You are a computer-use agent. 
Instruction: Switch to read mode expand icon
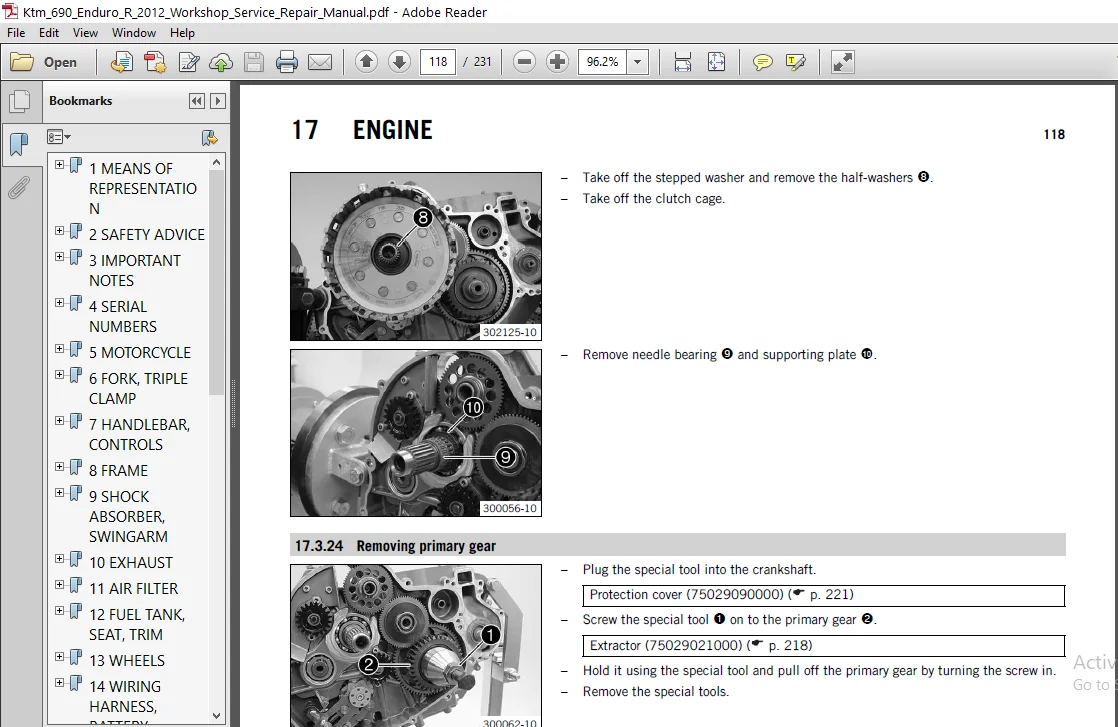tap(842, 62)
